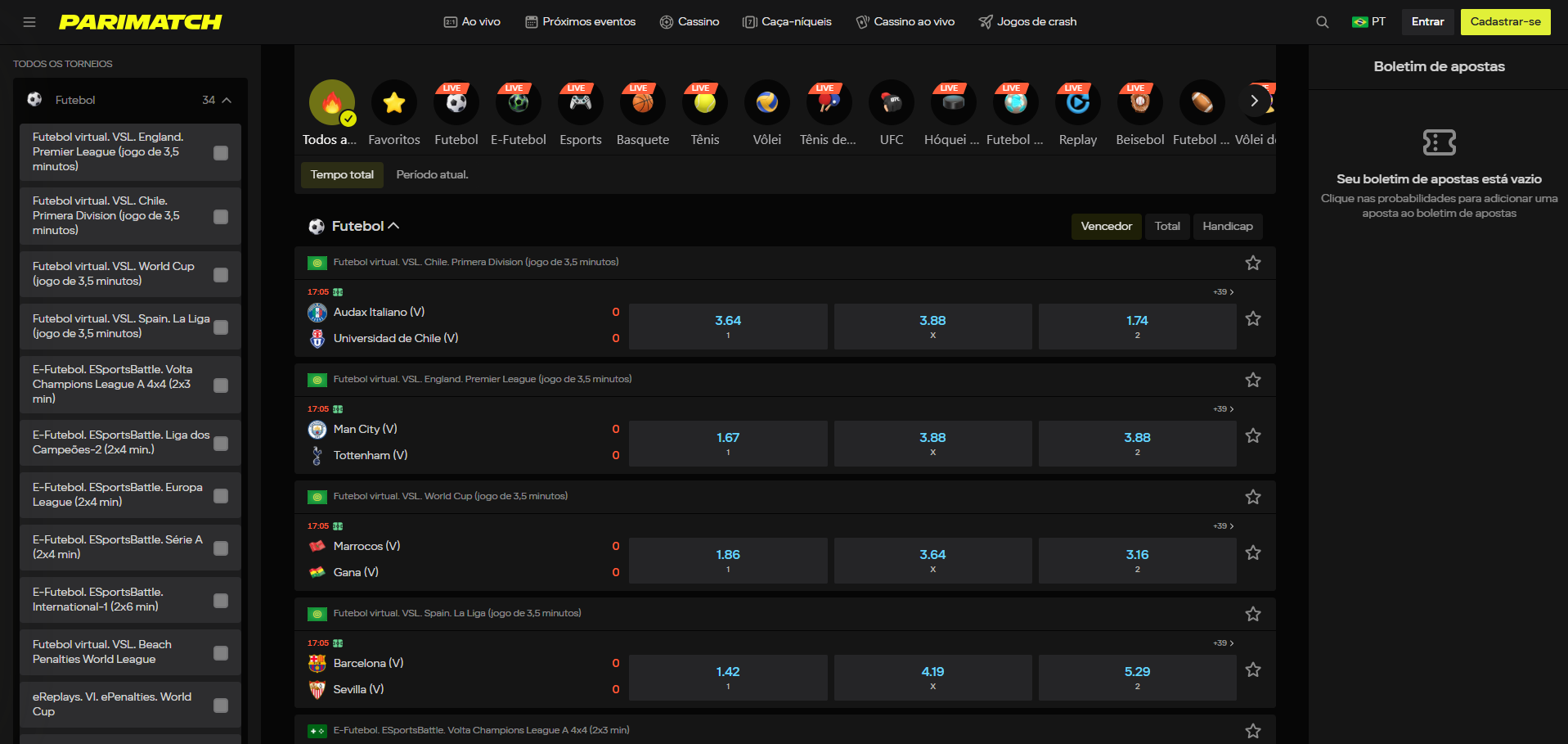This screenshot has width=1568, height=744.
Task: Open the hamburger menu icon
Action: 29,22
